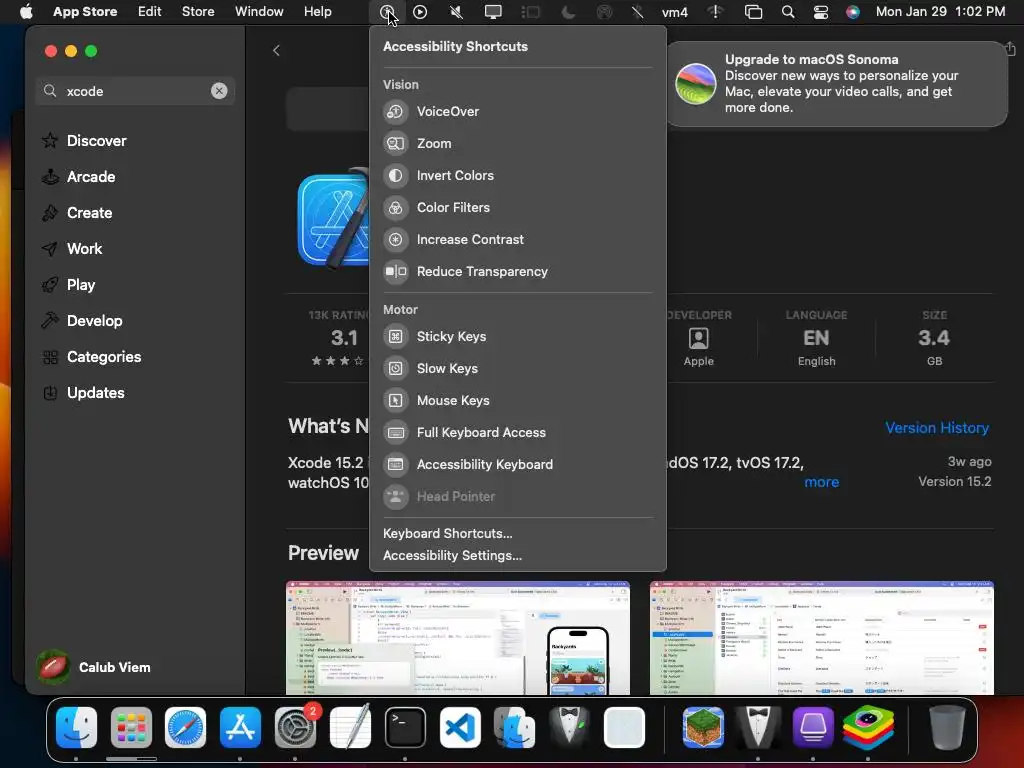The image size is (1024, 768).
Task: Click the display menu bar icon
Action: (493, 12)
